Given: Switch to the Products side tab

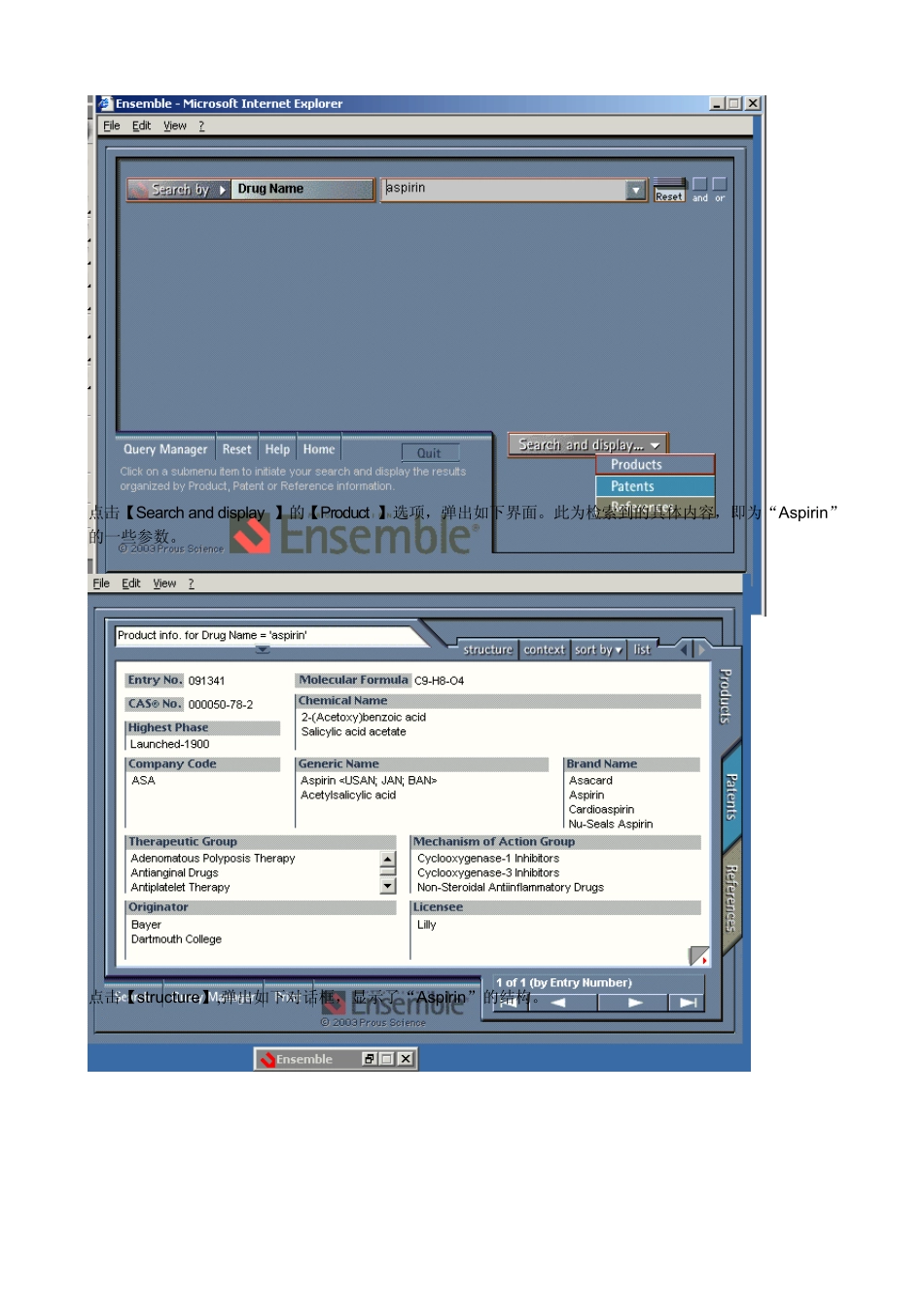Looking at the screenshot, I should click(726, 695).
